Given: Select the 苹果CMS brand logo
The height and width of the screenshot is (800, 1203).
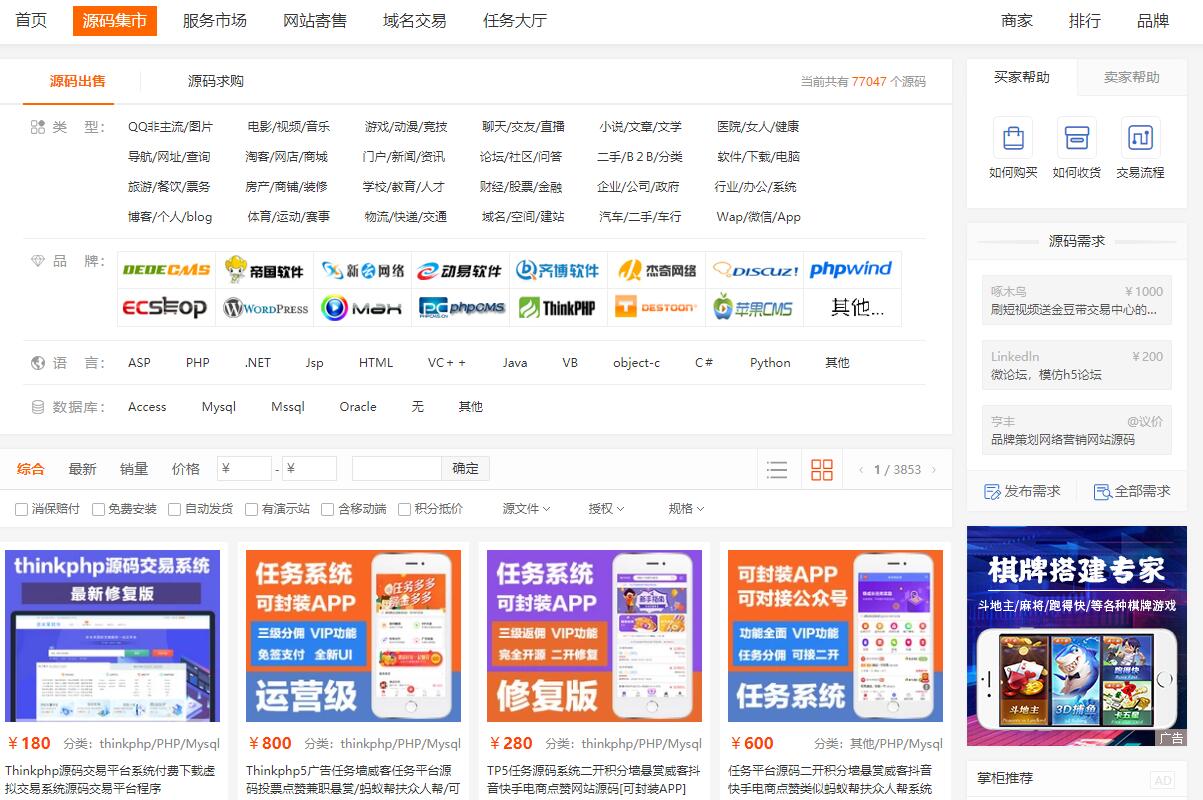Looking at the screenshot, I should 754,308.
